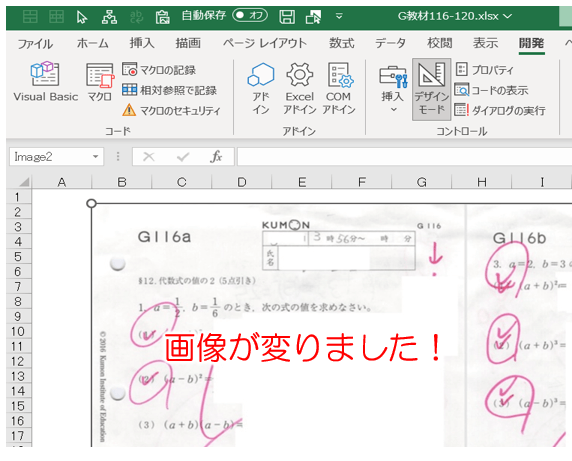
Task: Click the first grid icon in title bar
Action: (x=30, y=17)
